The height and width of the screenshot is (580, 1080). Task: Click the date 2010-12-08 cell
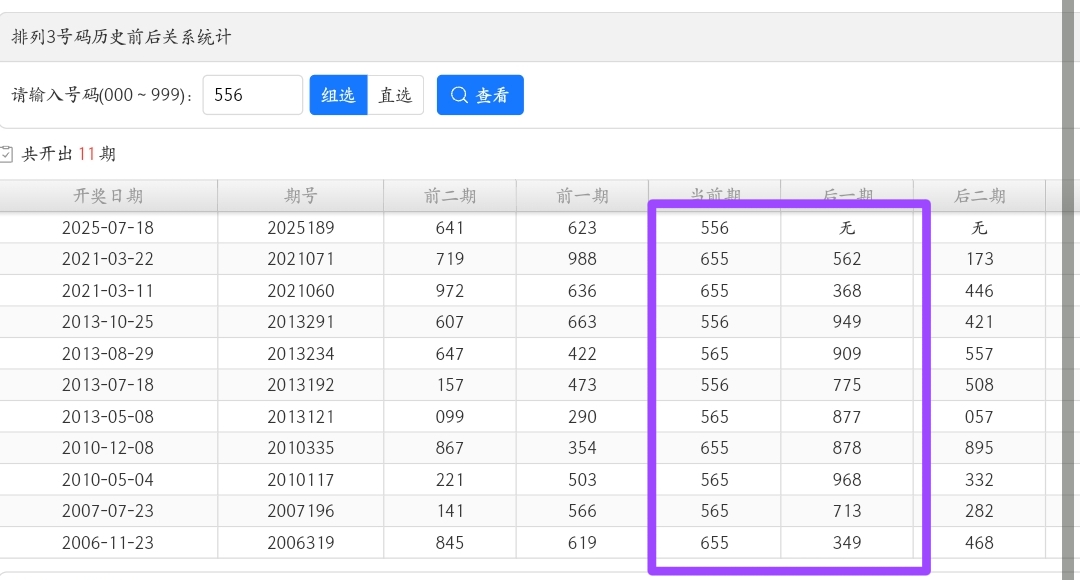(108, 448)
